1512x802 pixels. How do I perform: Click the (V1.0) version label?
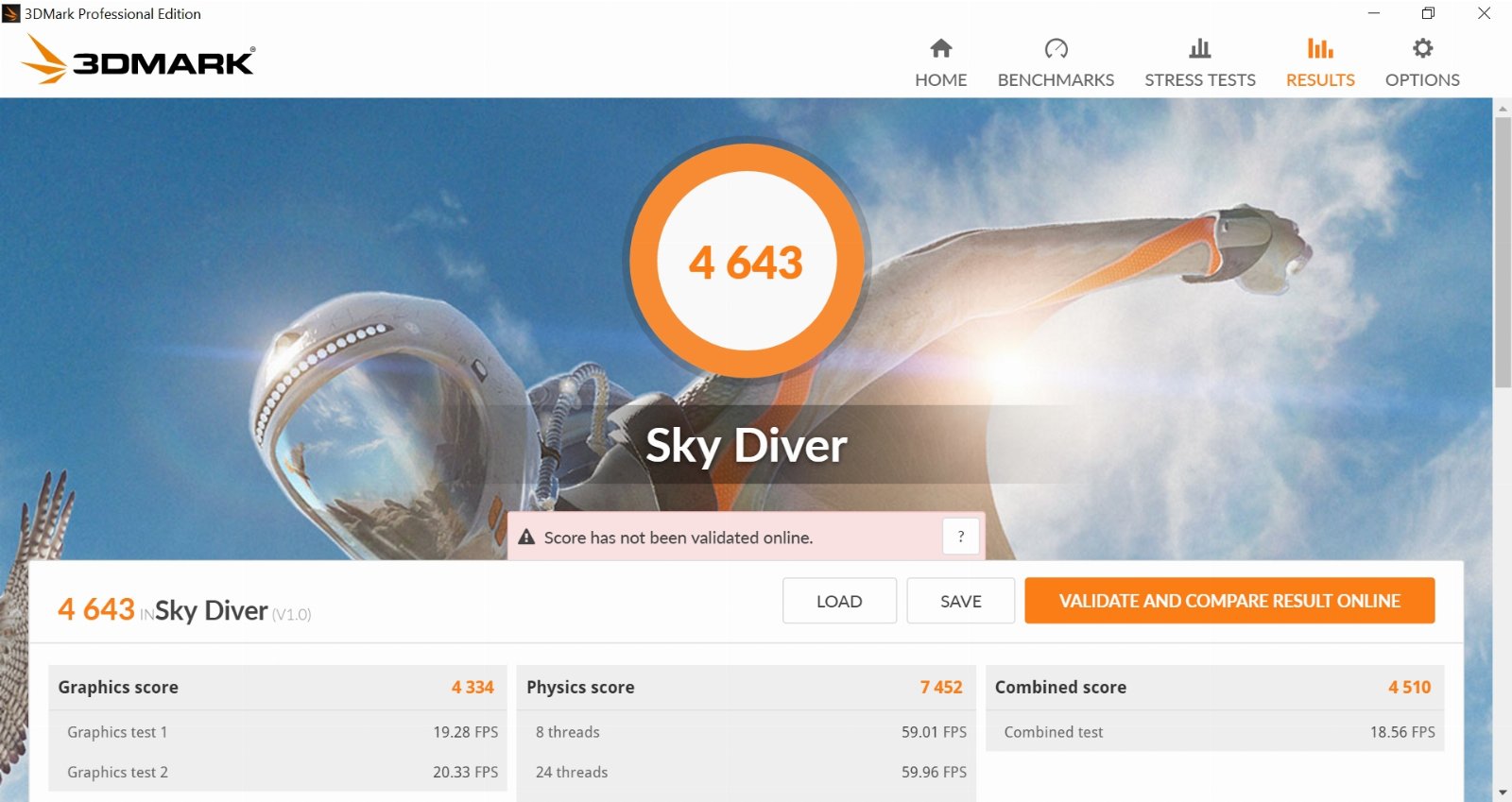click(x=292, y=614)
